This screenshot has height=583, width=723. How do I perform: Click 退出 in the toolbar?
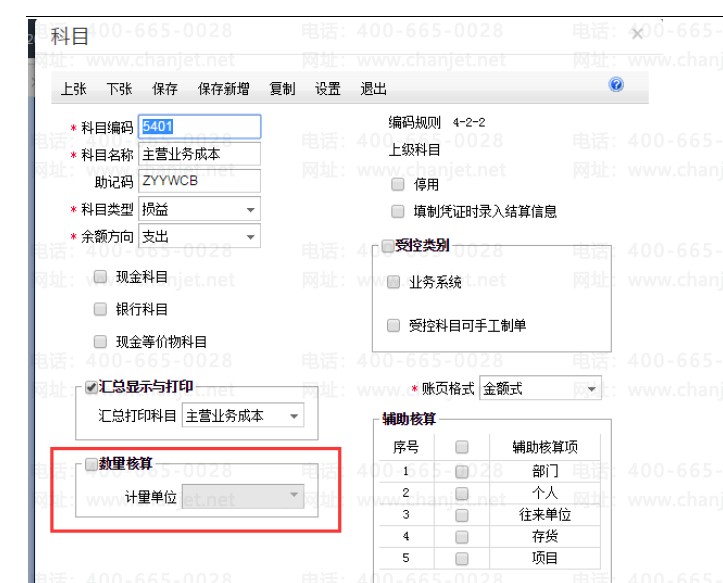373,89
